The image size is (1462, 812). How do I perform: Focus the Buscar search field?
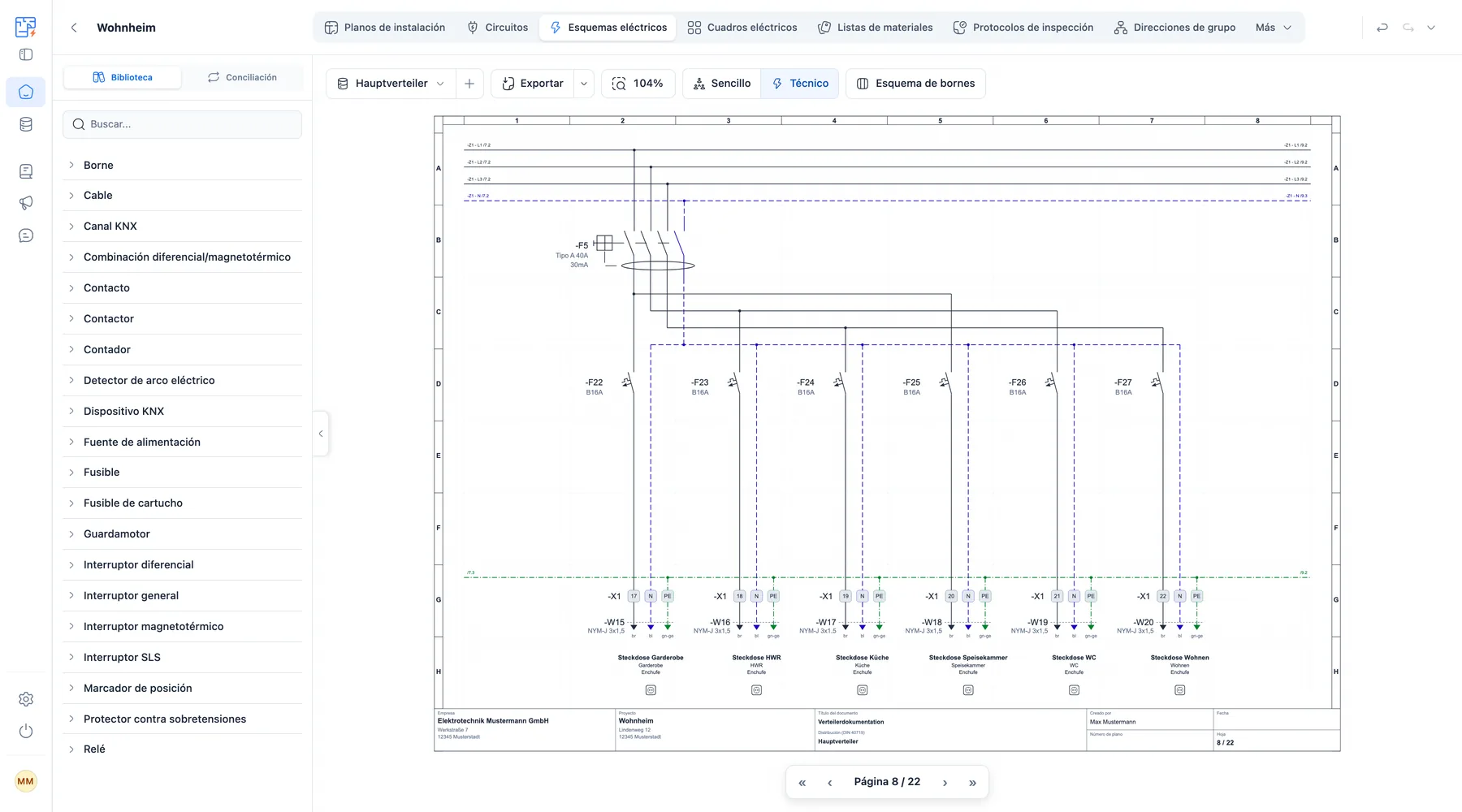[x=182, y=124]
